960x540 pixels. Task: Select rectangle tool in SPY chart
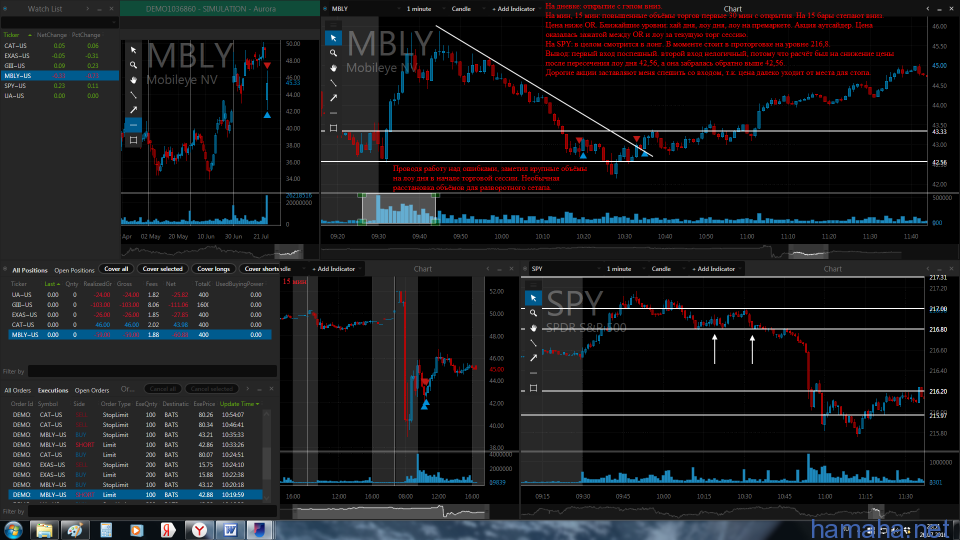coord(533,388)
